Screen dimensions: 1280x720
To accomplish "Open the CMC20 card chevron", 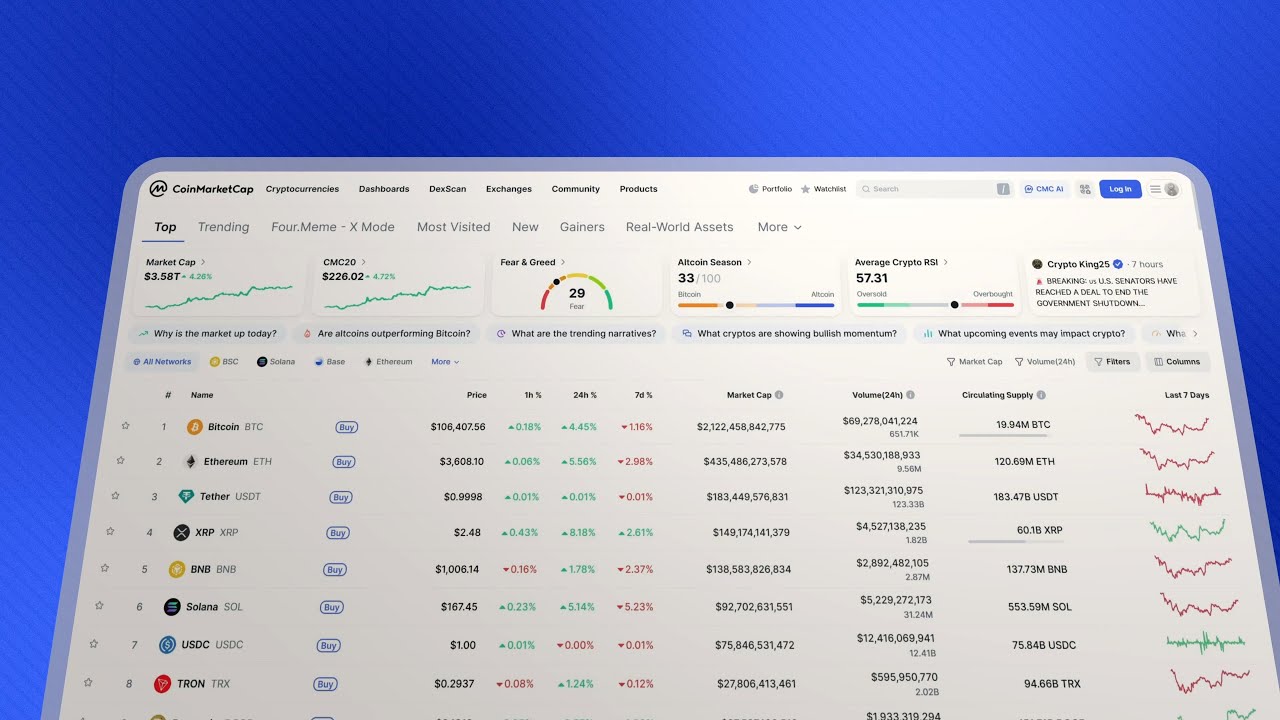I will click(364, 262).
